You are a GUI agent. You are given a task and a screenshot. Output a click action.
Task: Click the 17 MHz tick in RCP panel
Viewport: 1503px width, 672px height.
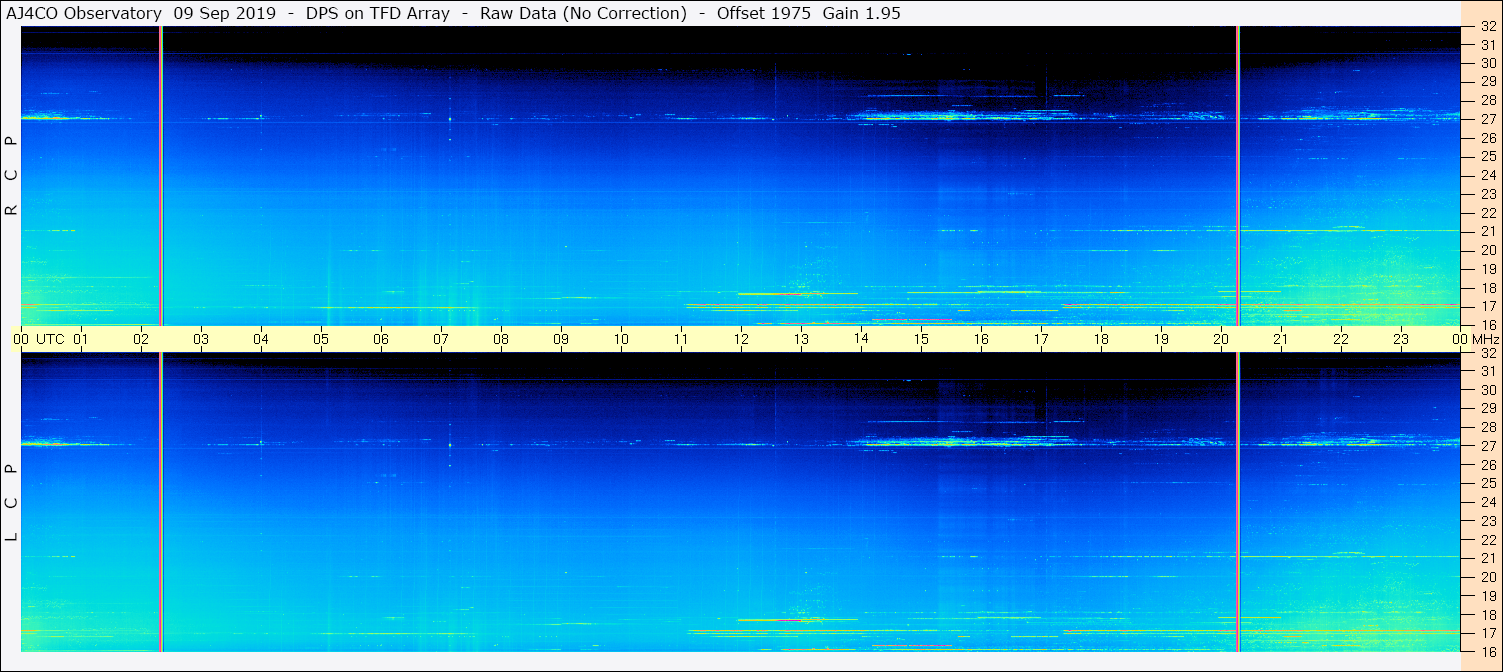[x=1488, y=306]
